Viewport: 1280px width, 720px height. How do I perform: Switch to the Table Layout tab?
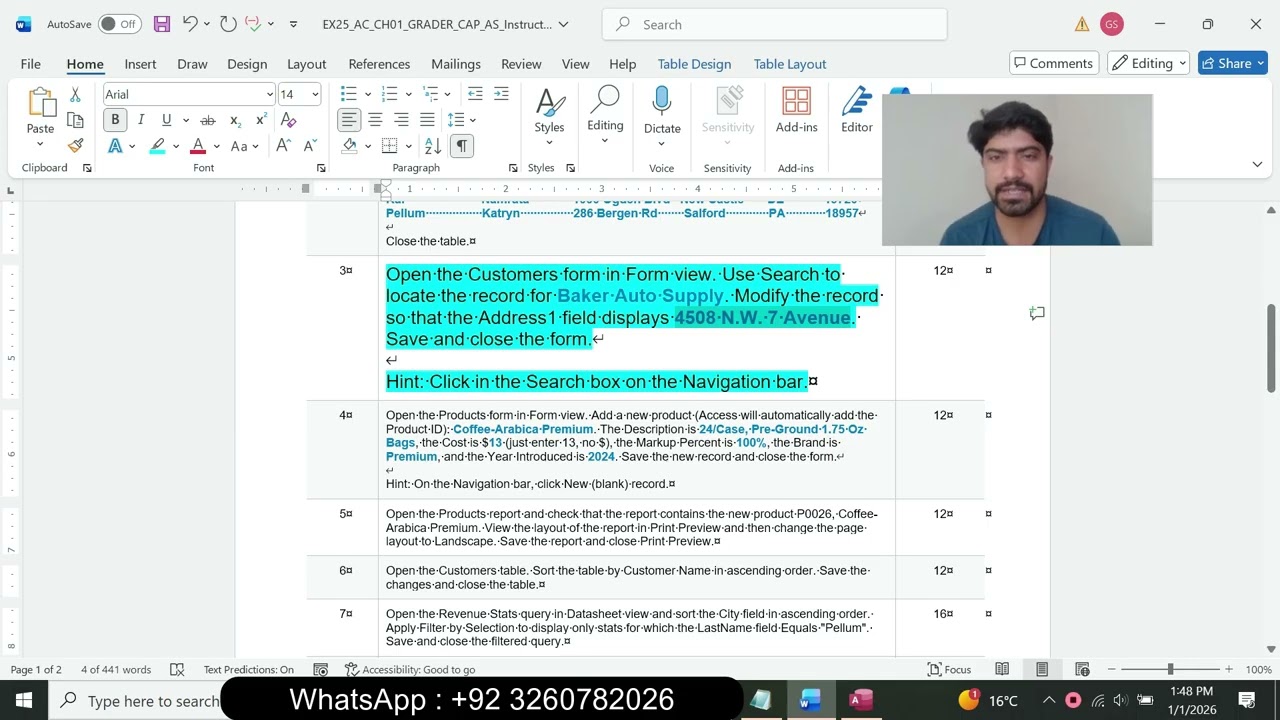790,63
